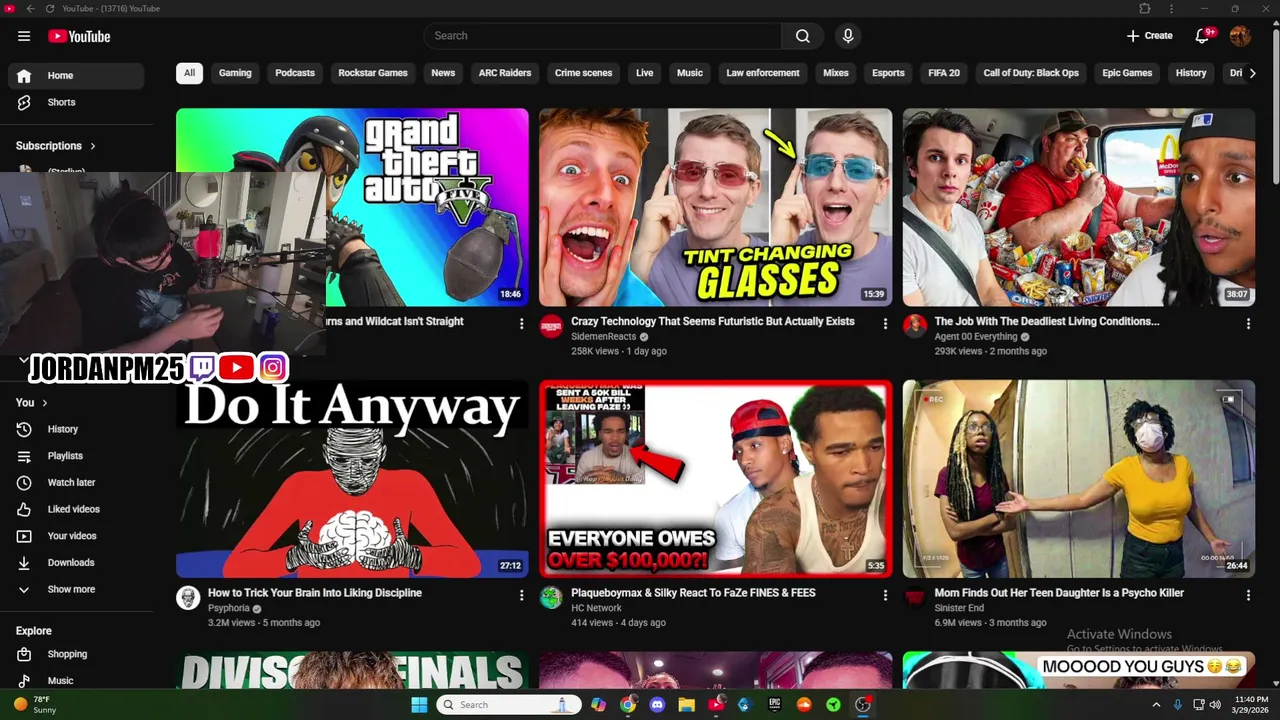Expand Show more in the sidebar
Image resolution: width=1280 pixels, height=720 pixels.
point(76,589)
